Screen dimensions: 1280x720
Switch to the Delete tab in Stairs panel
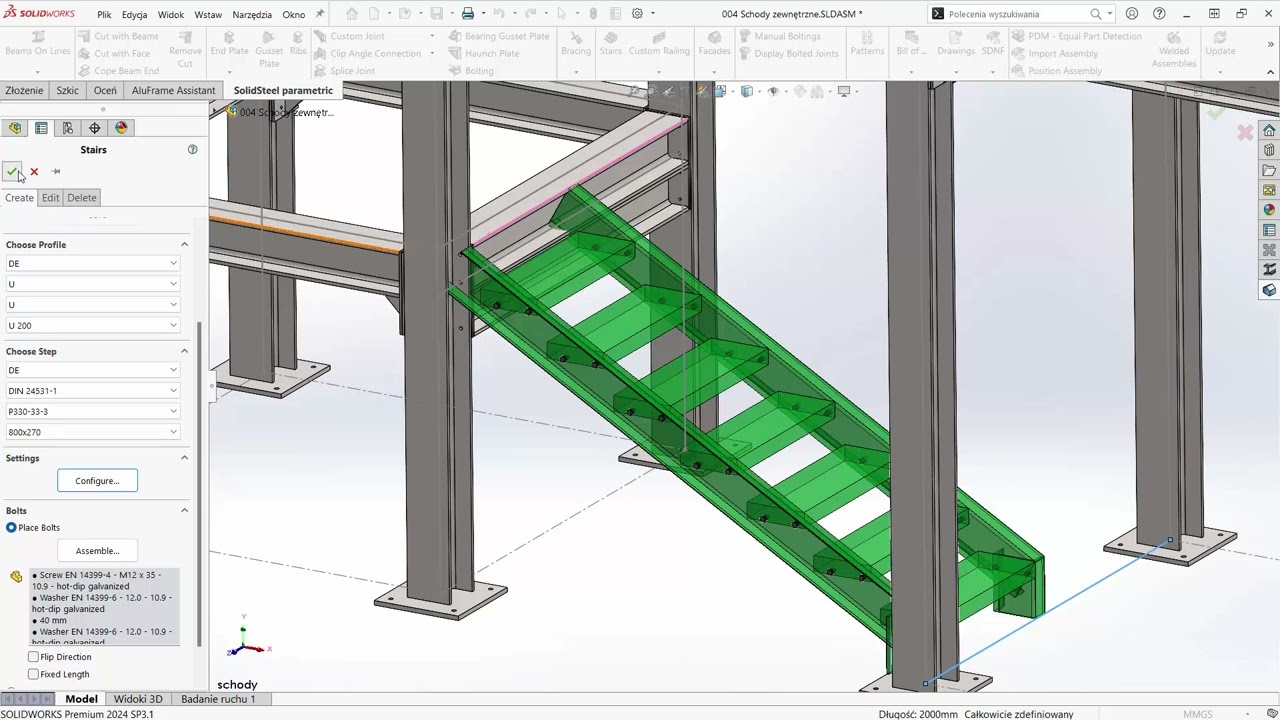[x=82, y=198]
